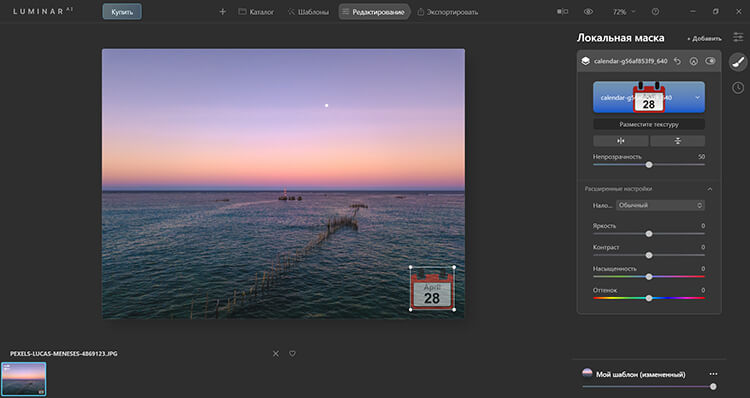Click the Купить button
Viewport: 750px width, 398px height.
coord(122,12)
